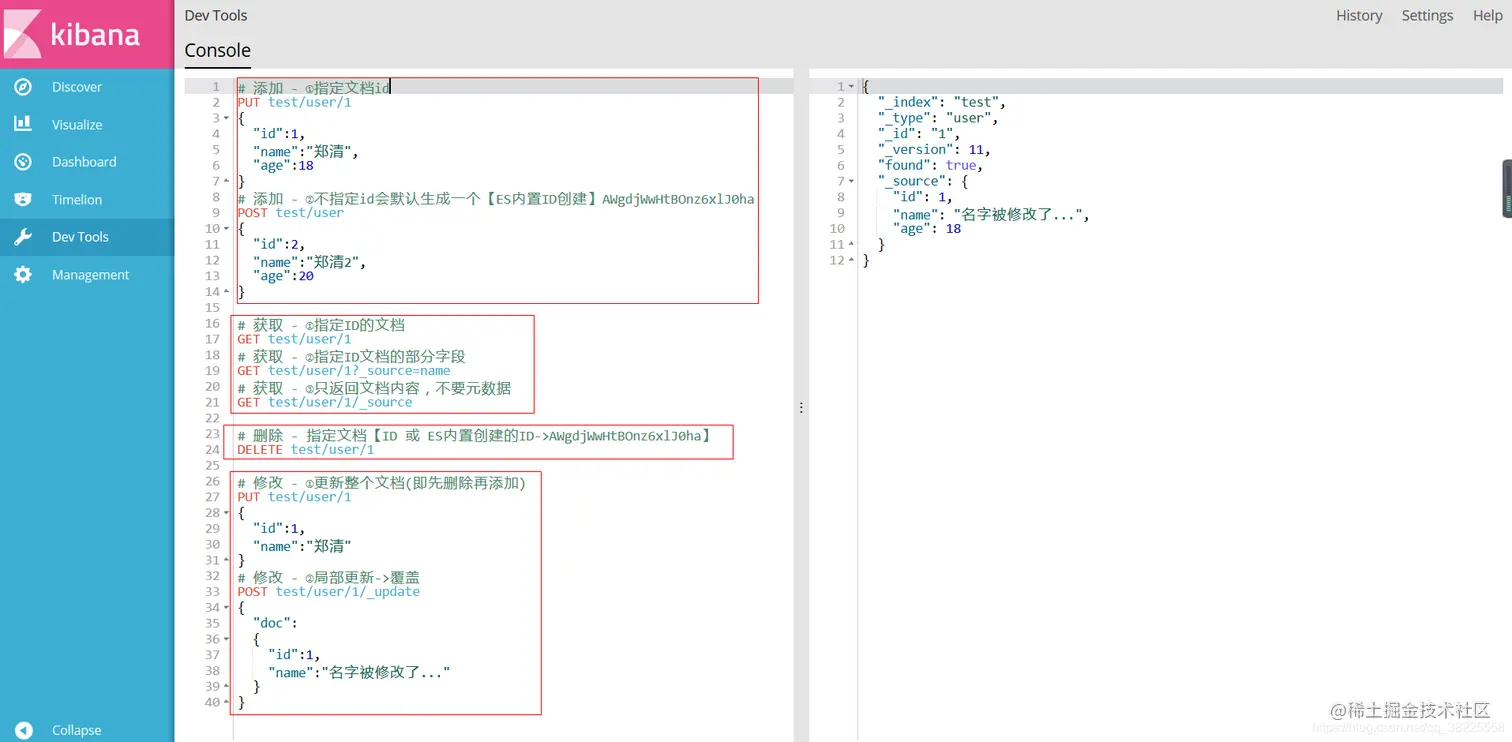Click the "# 获取 - ②指定ID文档的部分字段" comment line
This screenshot has height=742, width=1512.
tap(351, 356)
